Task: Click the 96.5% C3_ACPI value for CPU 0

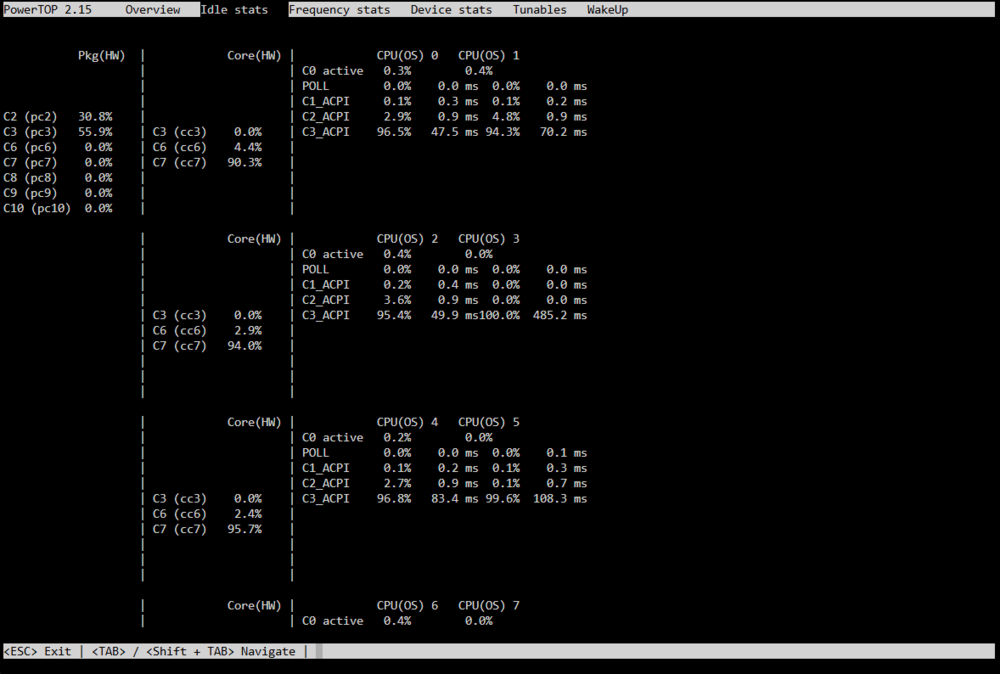Action: [x=393, y=132]
